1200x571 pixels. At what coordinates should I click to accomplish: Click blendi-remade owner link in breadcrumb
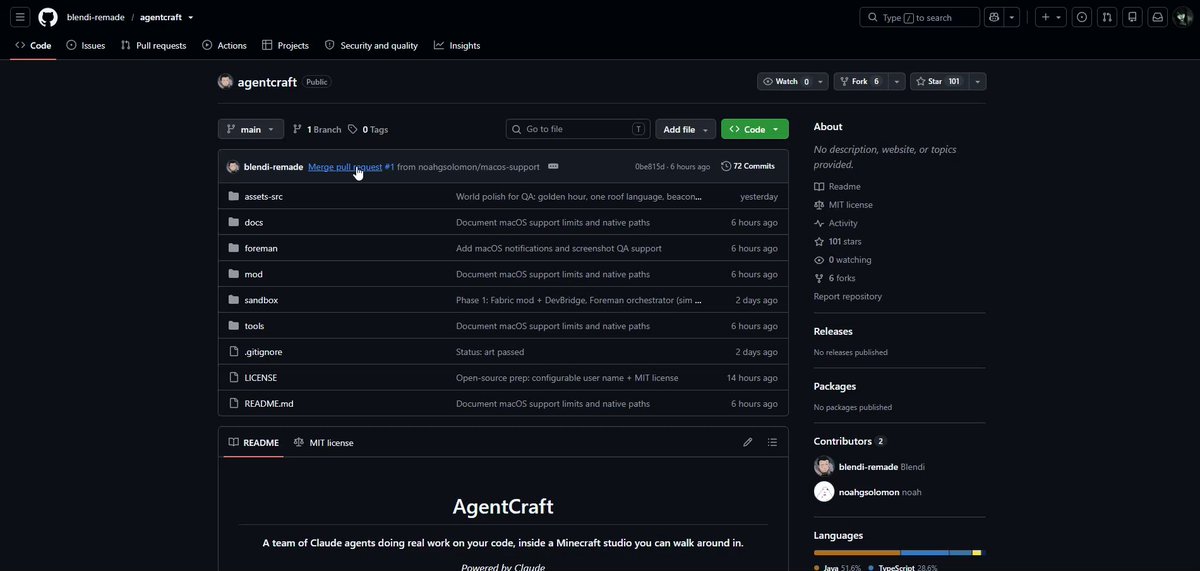96,17
